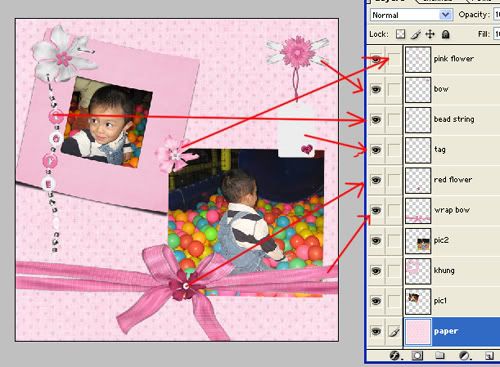Open the adjustment layer half-circle icon
The height and width of the screenshot is (367, 500).
coord(465,356)
